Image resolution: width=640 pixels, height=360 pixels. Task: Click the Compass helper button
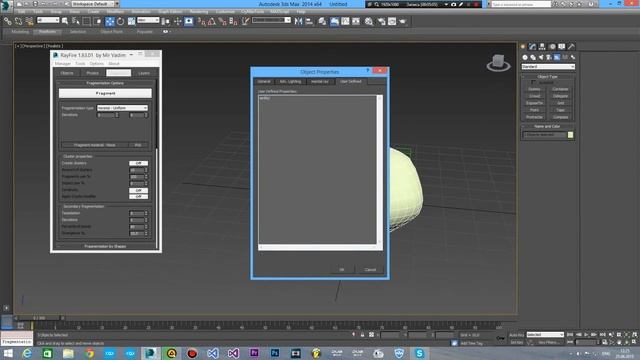coord(560,117)
